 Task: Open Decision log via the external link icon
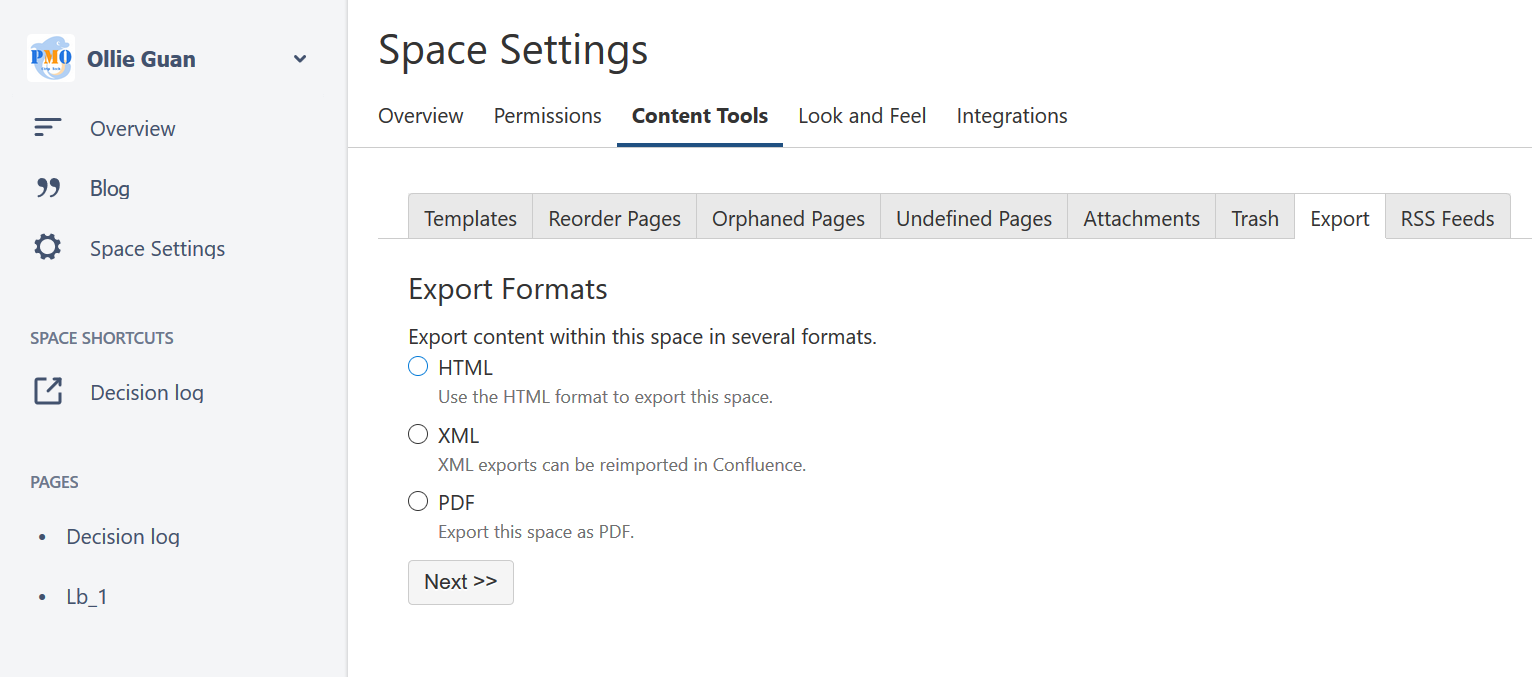[47, 391]
